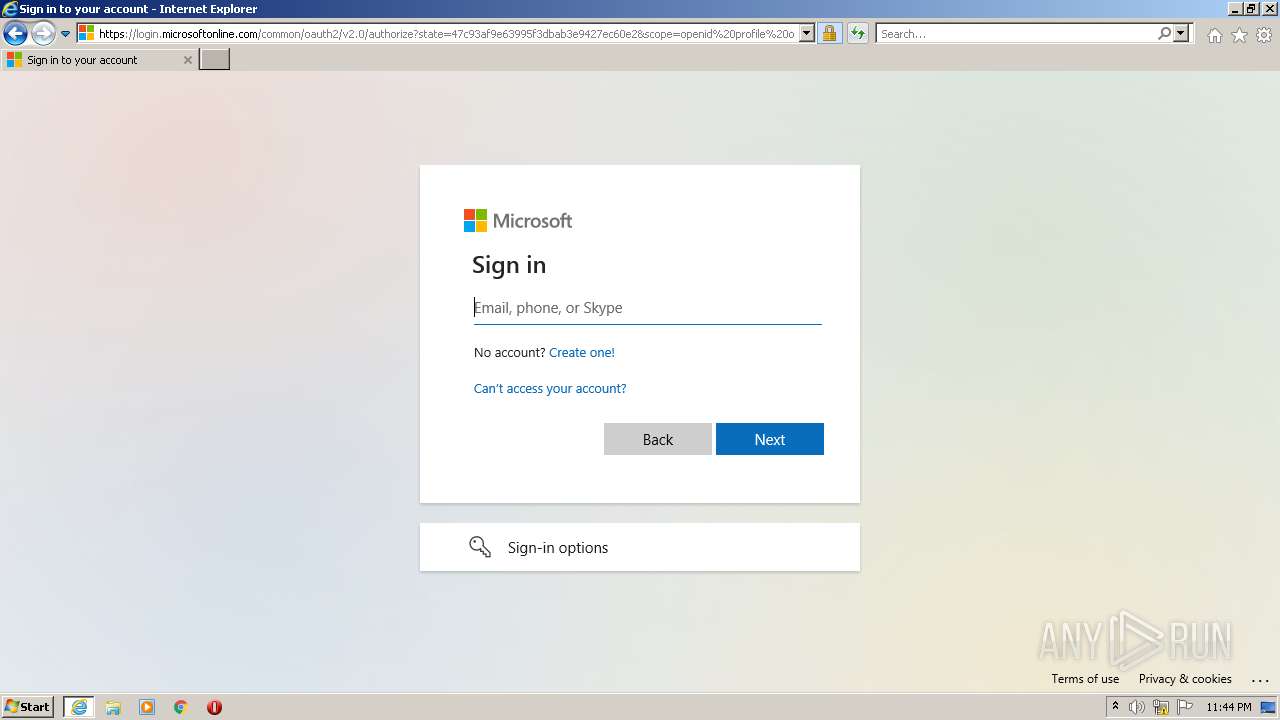1280x720 pixels.
Task: Click the volume speaker tray icon
Action: point(1137,707)
